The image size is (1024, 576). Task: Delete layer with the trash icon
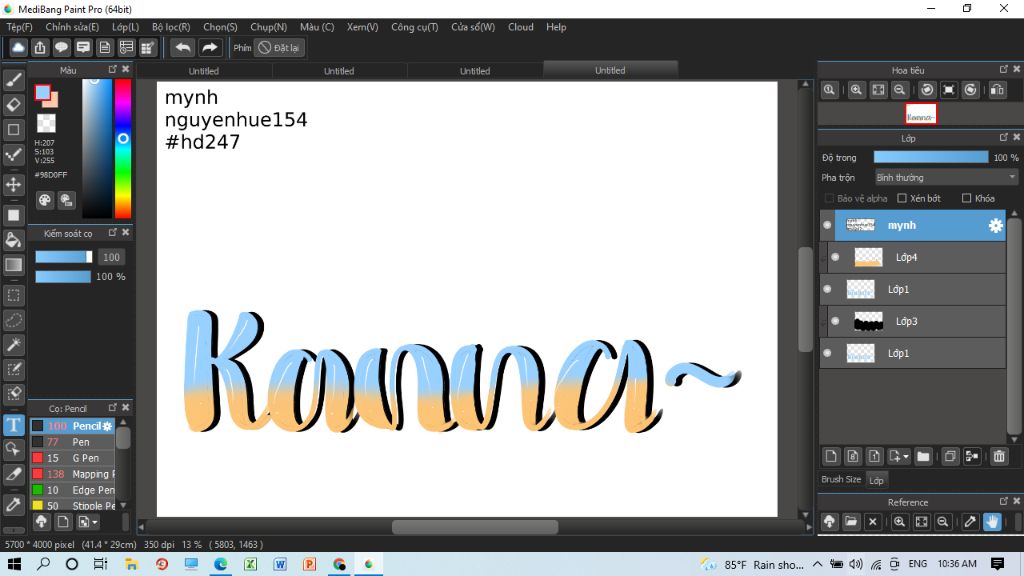coord(999,456)
